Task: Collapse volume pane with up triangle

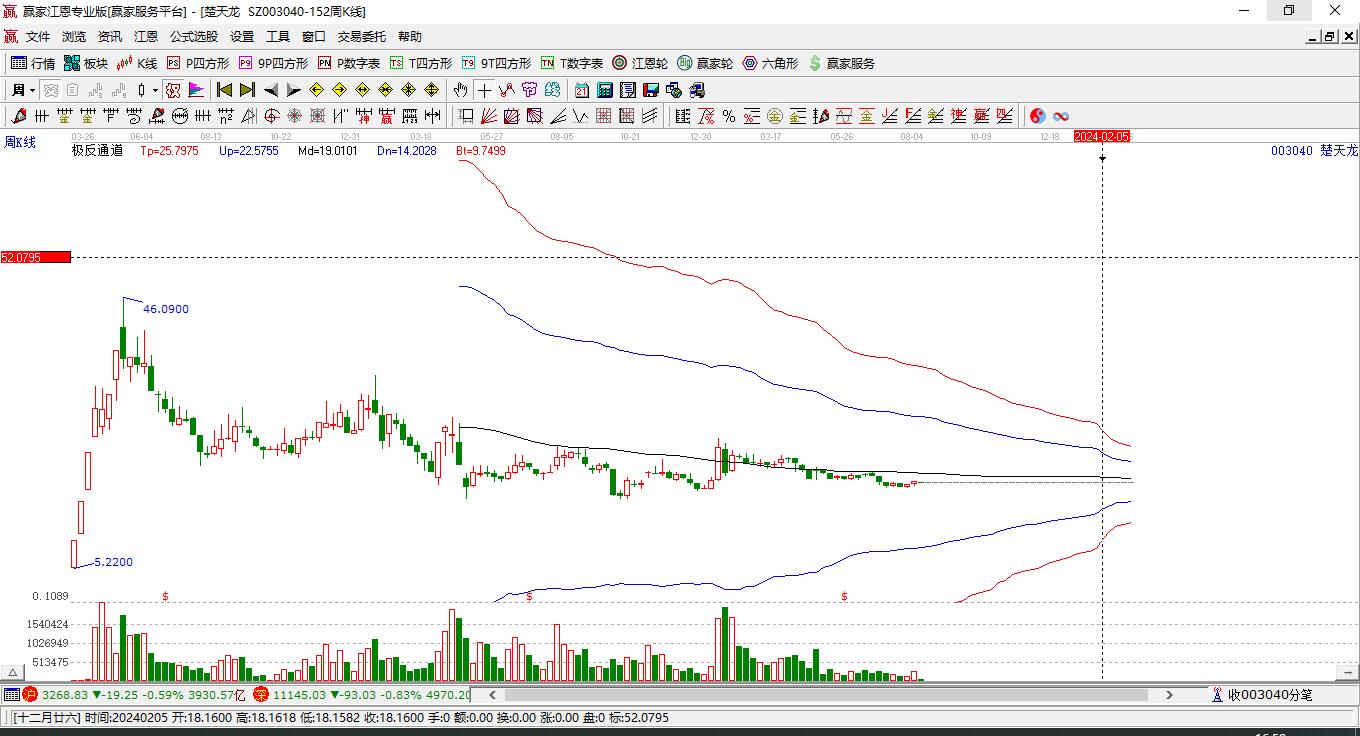Action: pyautogui.click(x=13, y=672)
